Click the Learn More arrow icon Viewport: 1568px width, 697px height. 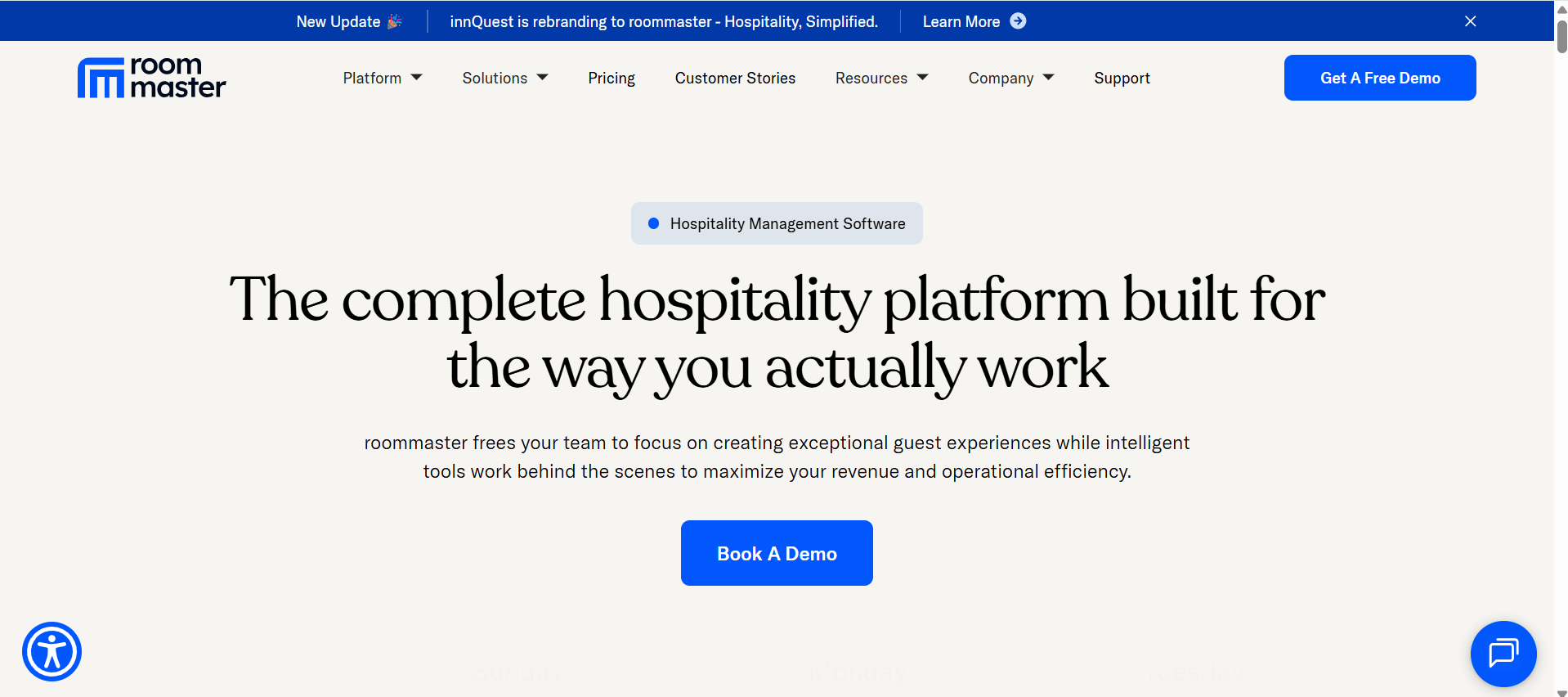click(1018, 21)
